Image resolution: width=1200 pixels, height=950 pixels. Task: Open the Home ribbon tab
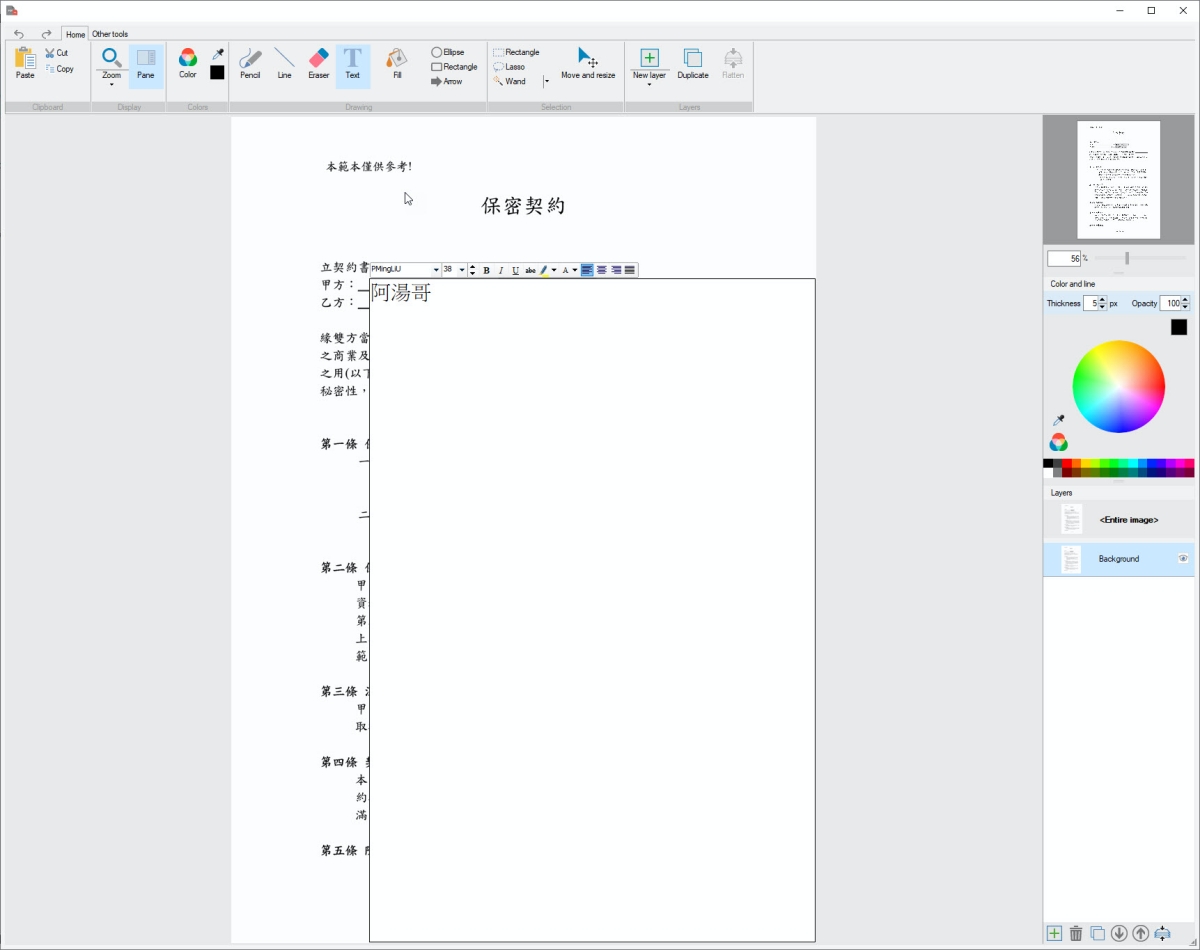coord(75,34)
